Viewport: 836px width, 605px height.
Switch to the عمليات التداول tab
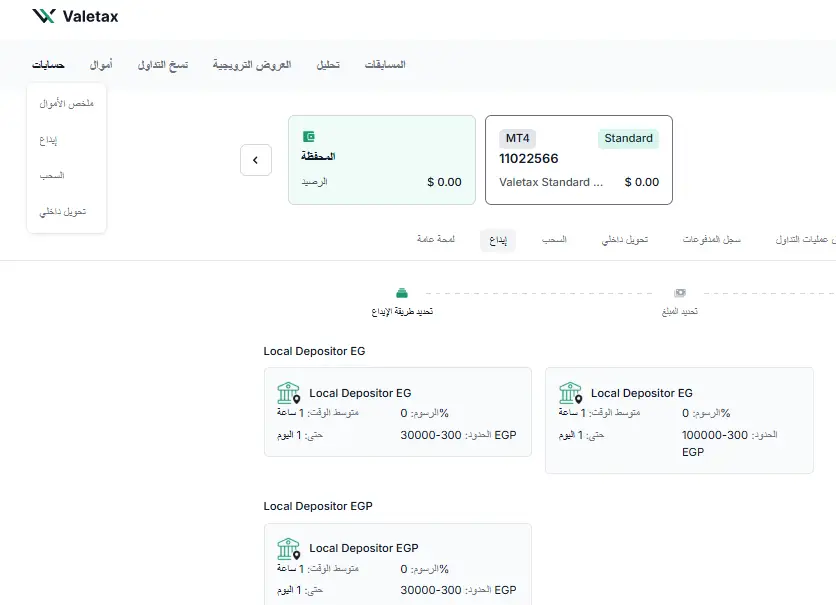click(x=805, y=239)
